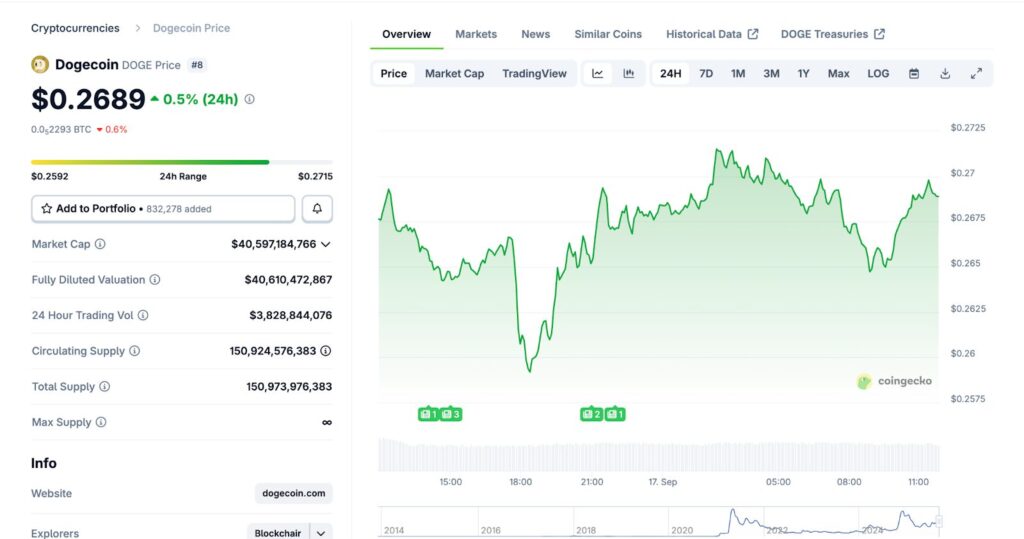Expand chart to fullscreen
Screen dimensions: 1024x539
coord(976,74)
